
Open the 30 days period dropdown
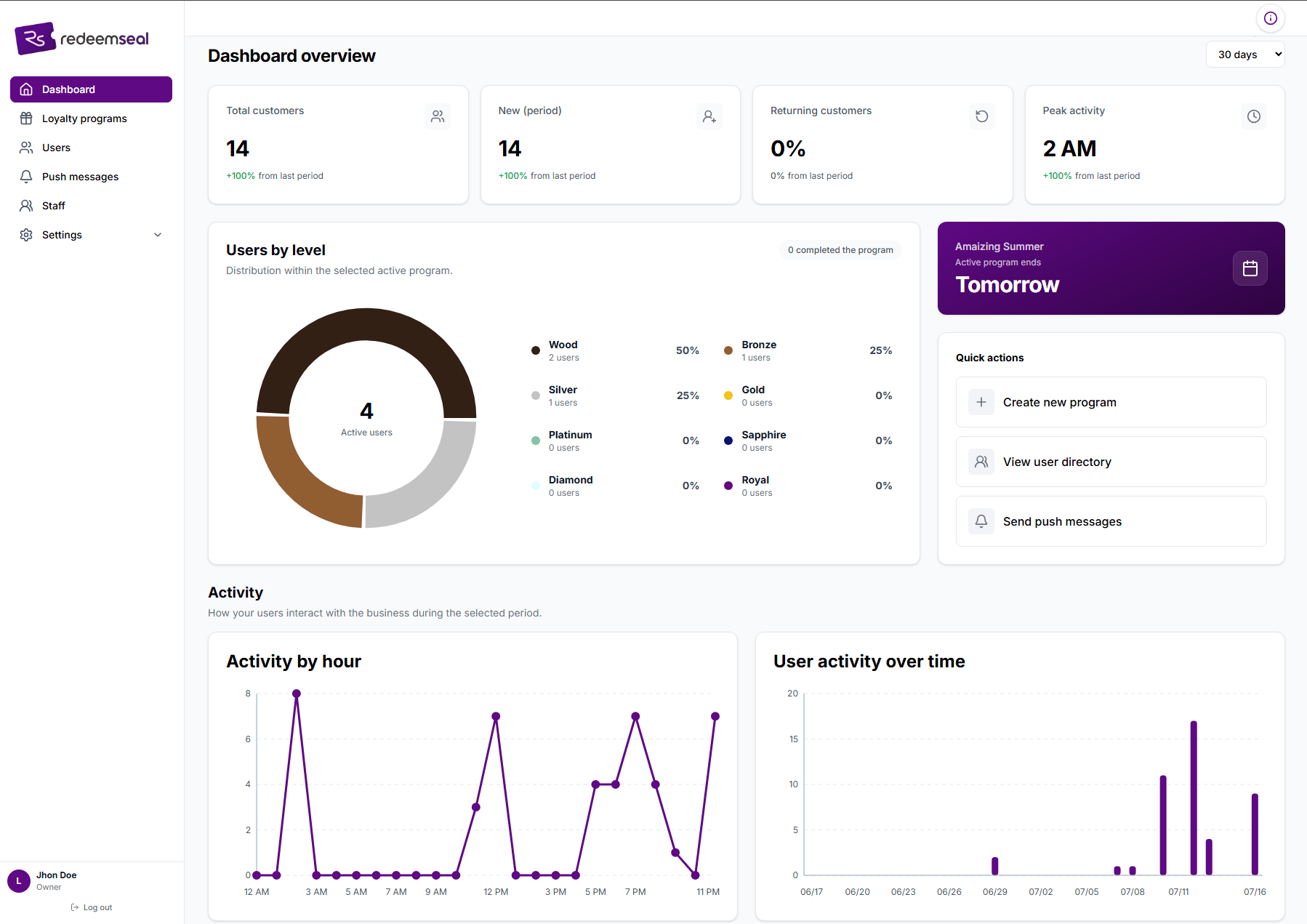coord(1245,55)
